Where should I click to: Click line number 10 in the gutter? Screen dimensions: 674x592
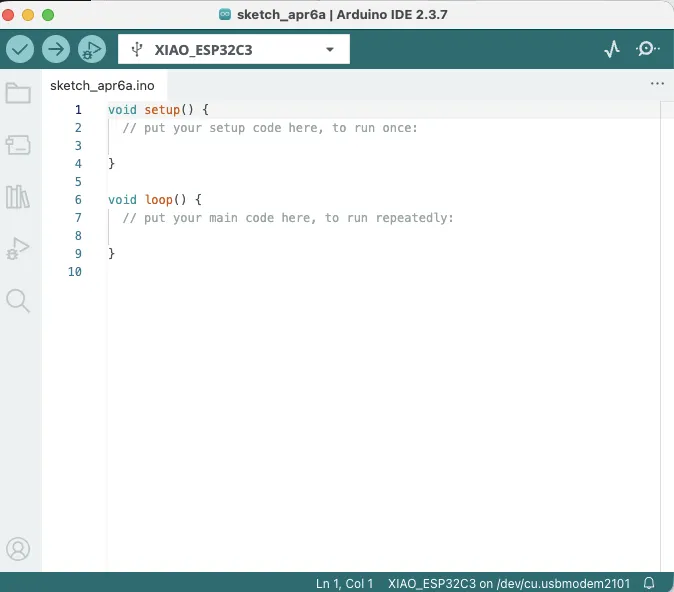point(75,272)
